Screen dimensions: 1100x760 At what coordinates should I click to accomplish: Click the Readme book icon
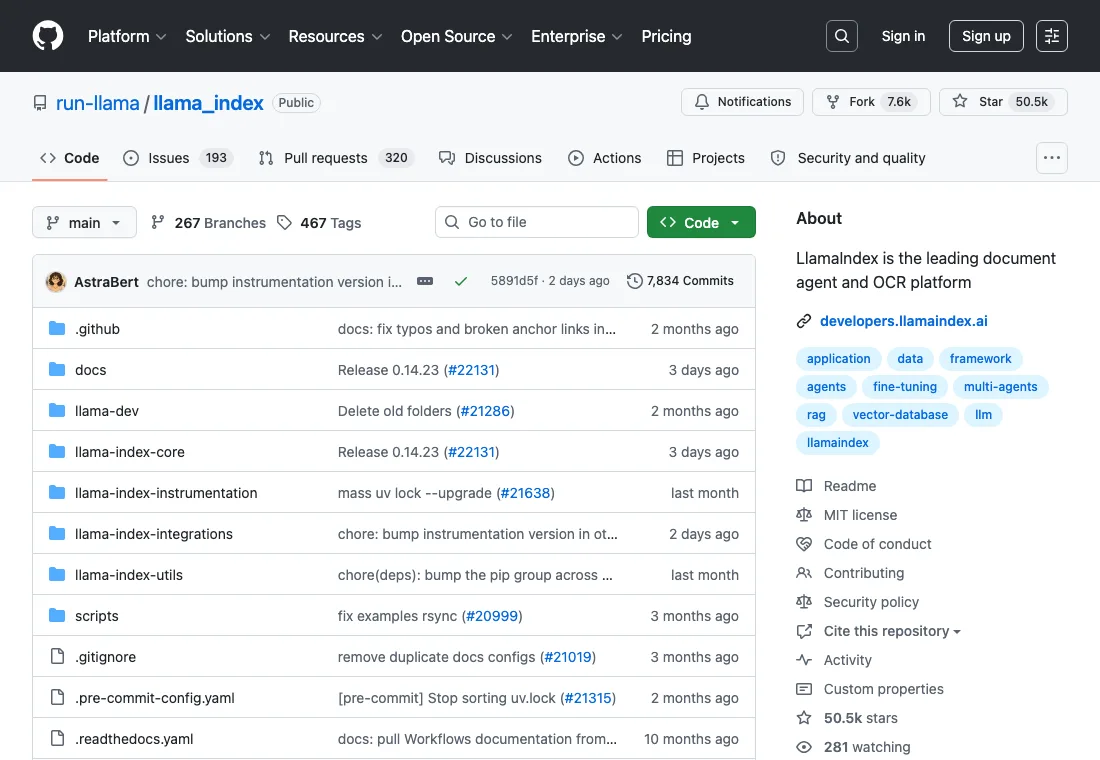pyautogui.click(x=804, y=486)
